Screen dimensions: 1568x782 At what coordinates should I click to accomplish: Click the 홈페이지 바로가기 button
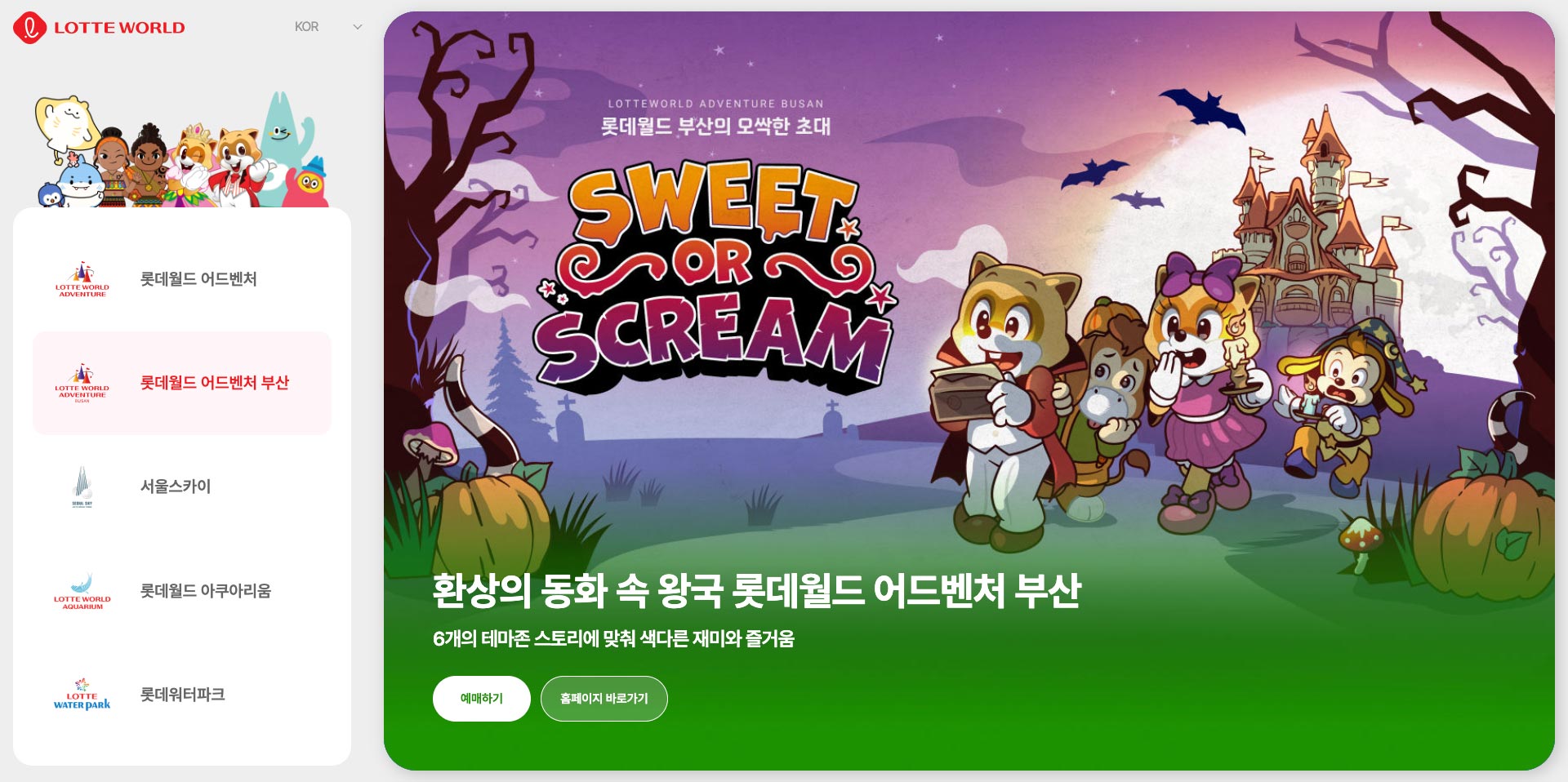point(604,699)
